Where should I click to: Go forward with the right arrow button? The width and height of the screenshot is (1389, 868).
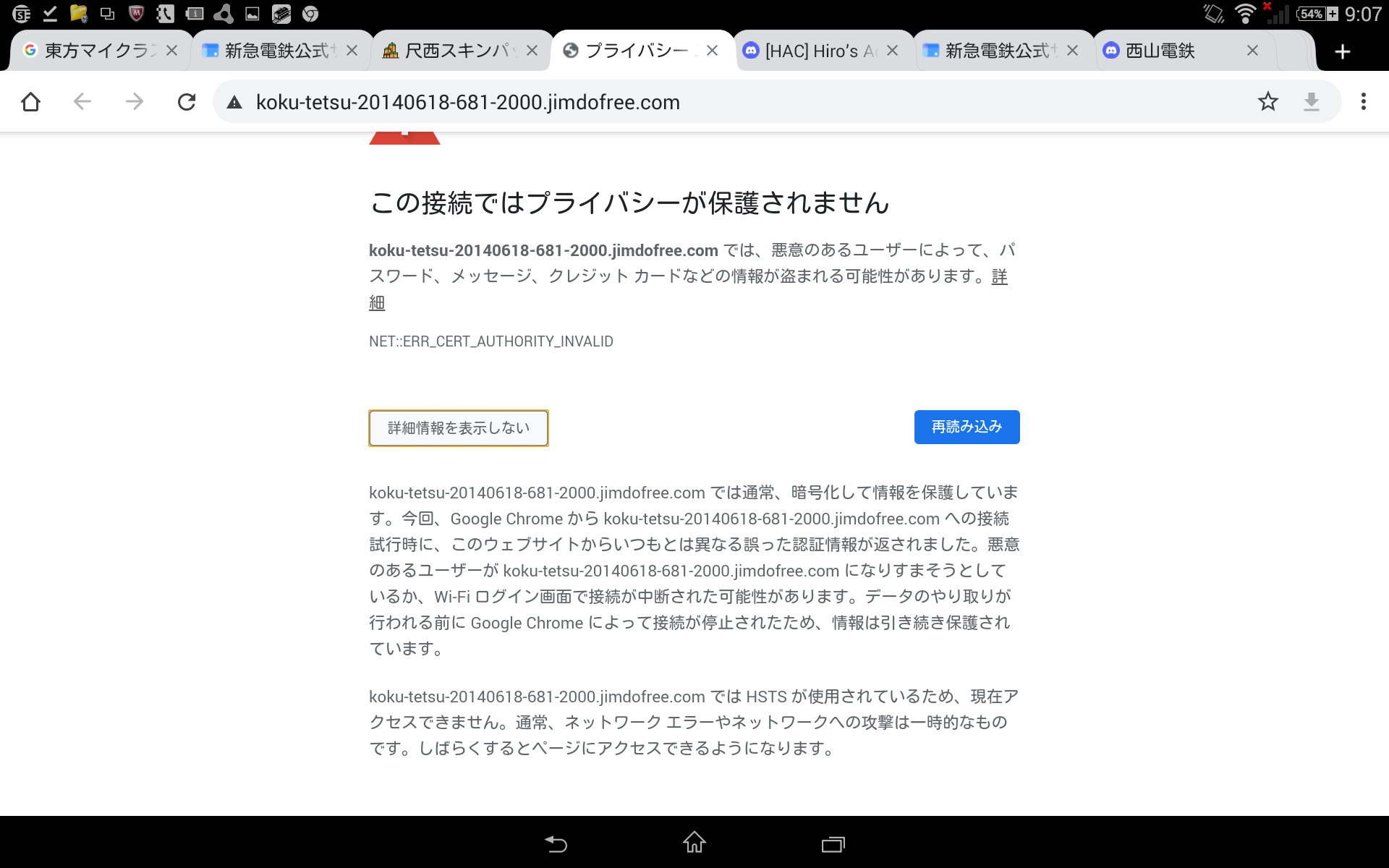point(135,102)
